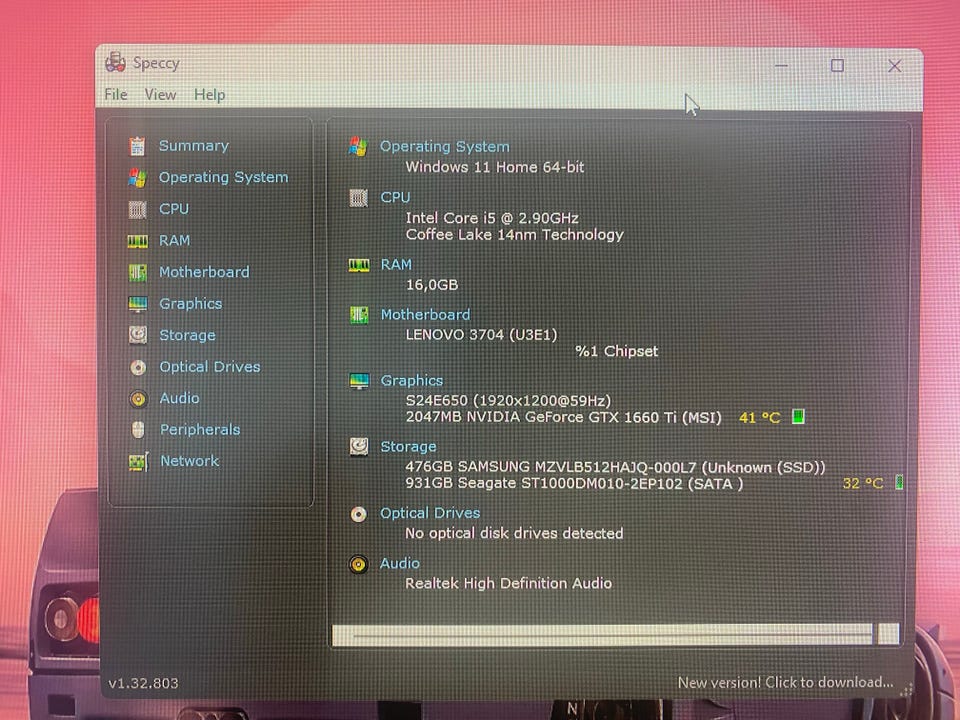Click the Audio speaker icon in sidebar

(138, 399)
